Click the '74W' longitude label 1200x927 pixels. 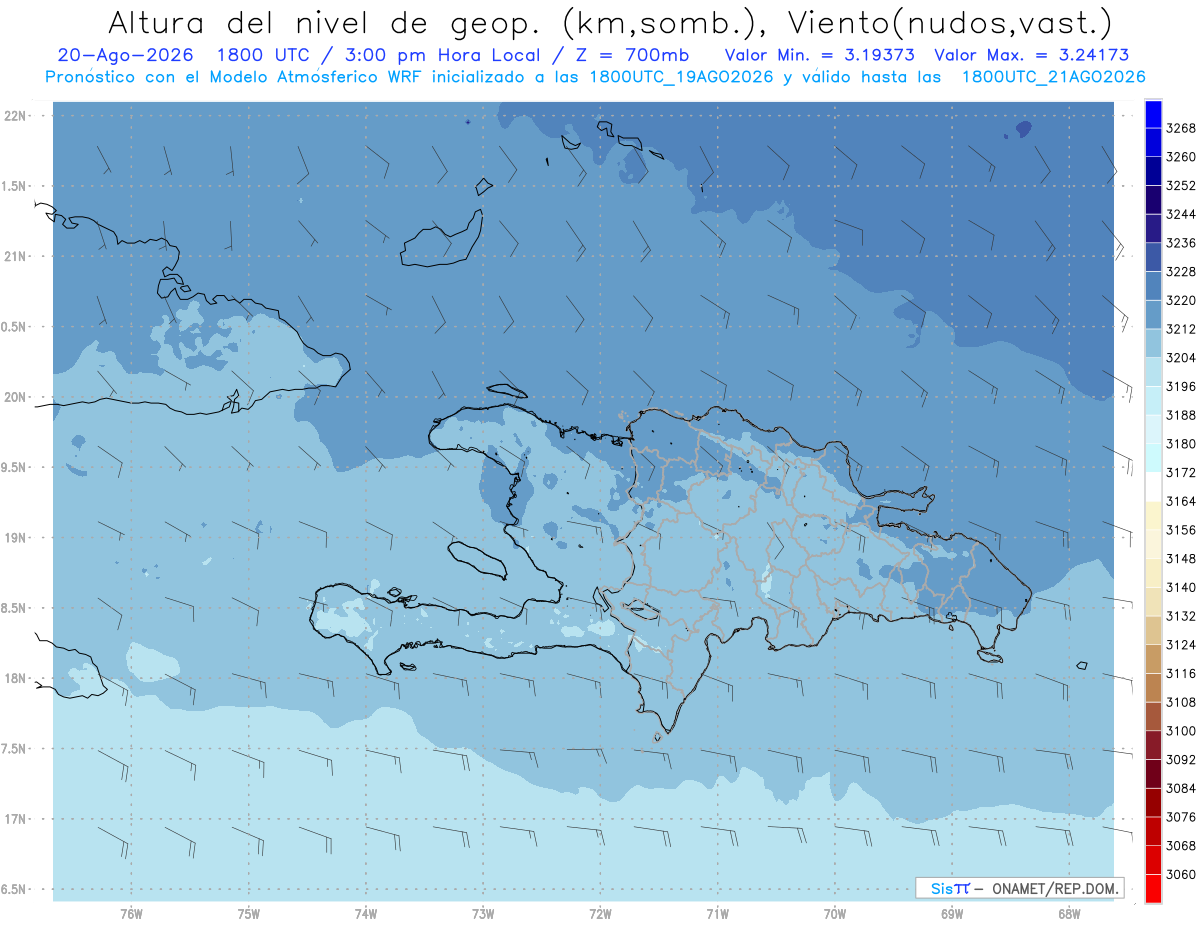366,914
